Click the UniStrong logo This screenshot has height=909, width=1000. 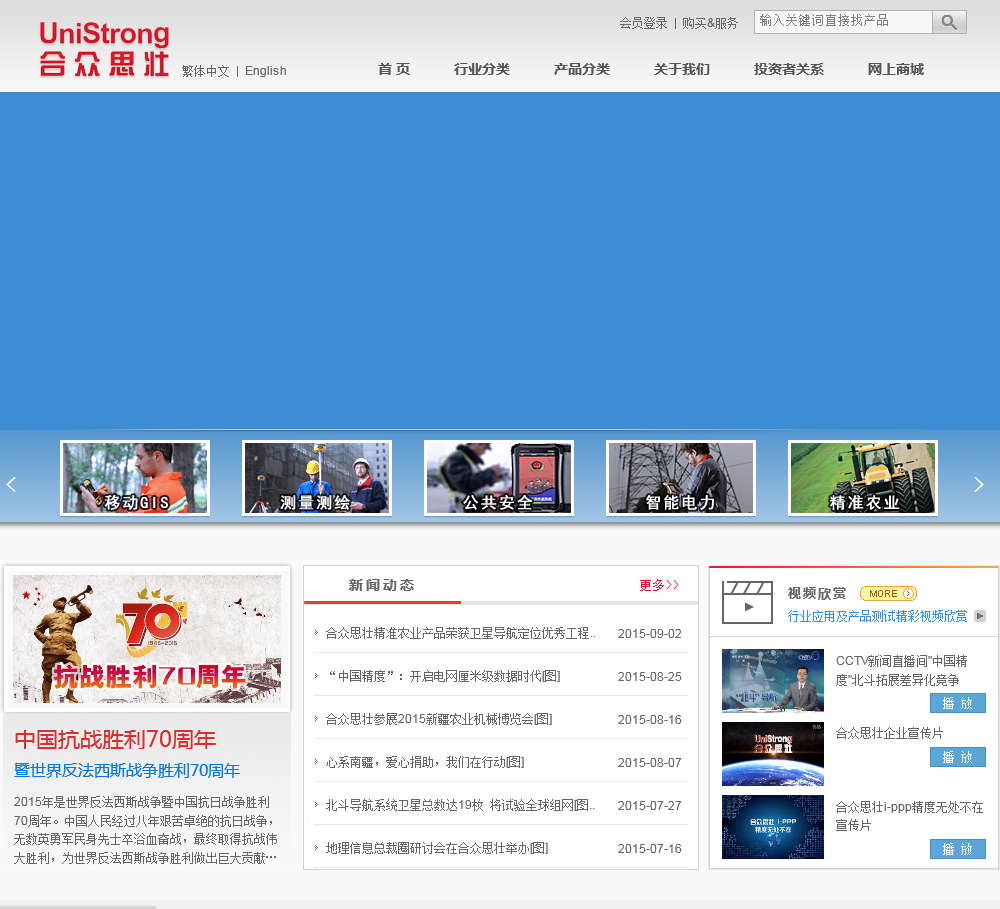[x=104, y=50]
